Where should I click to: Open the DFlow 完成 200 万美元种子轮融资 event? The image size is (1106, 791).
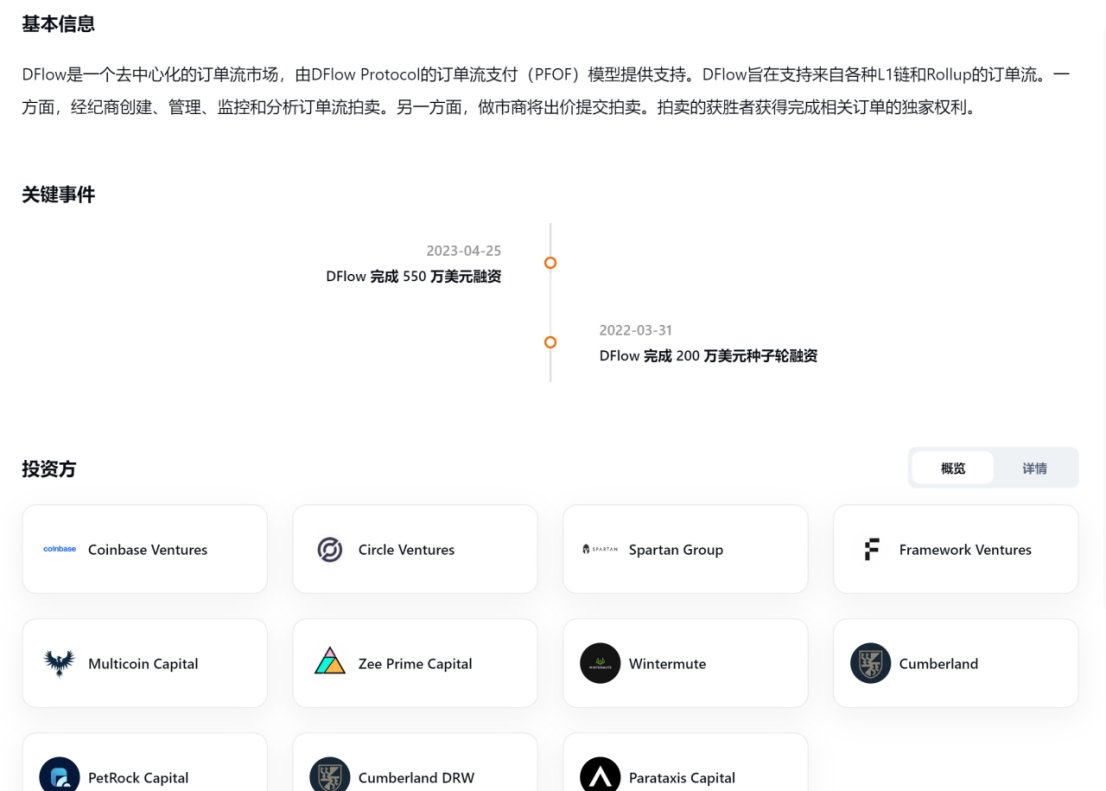pos(708,356)
